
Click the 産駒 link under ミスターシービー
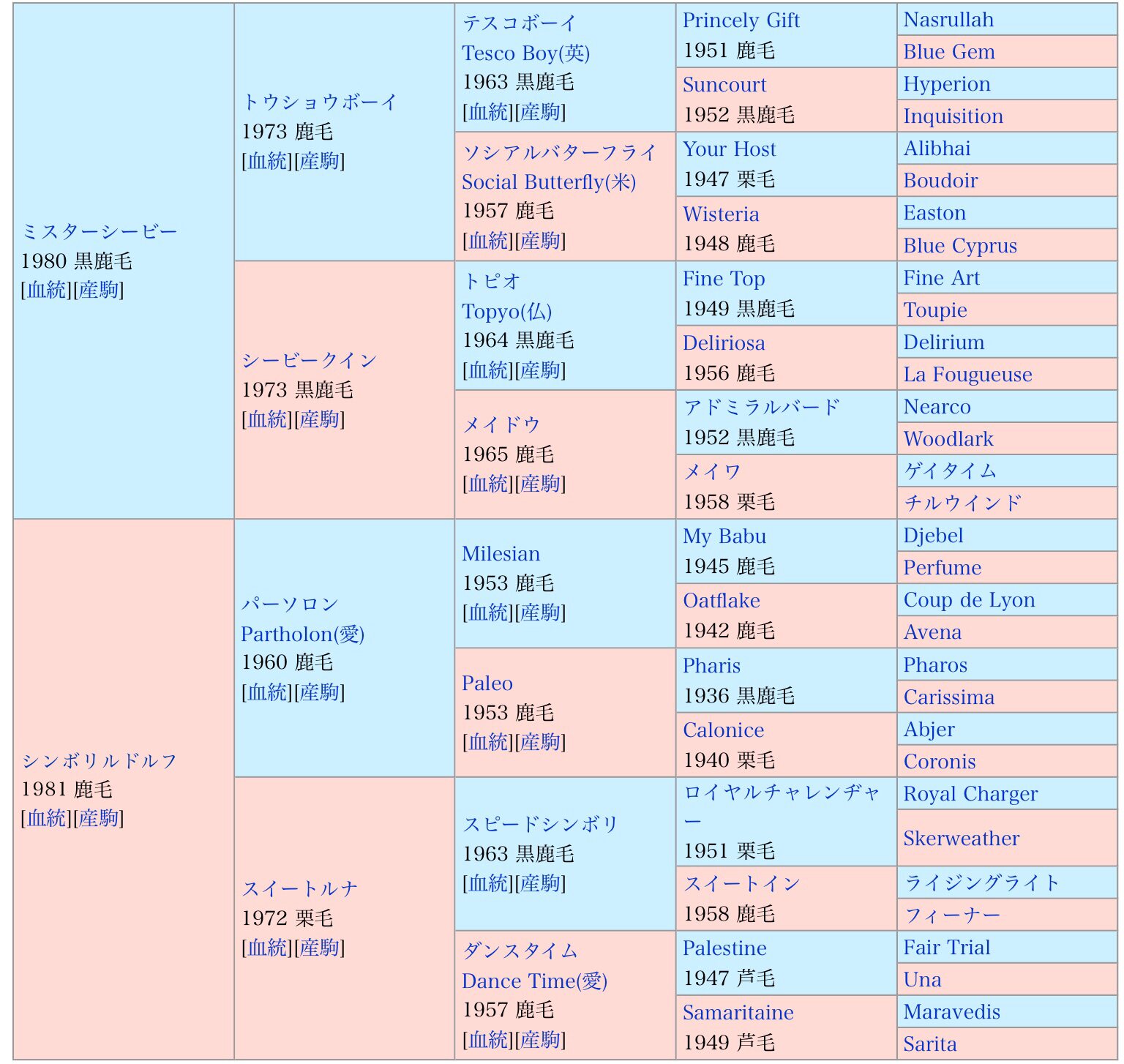(x=99, y=290)
